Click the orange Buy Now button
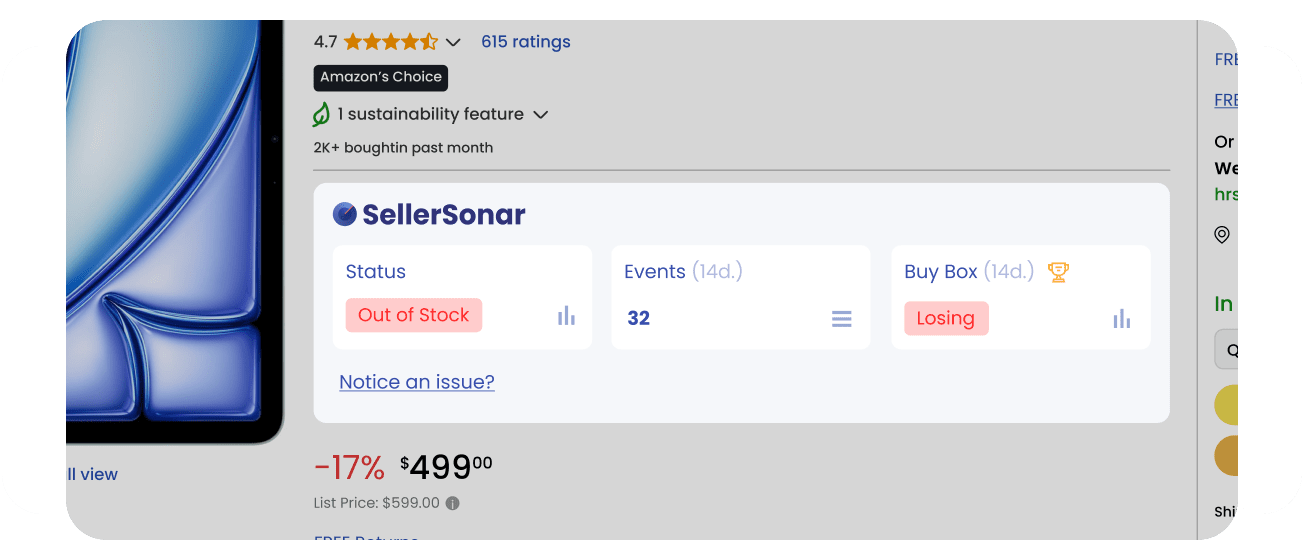Image resolution: width=1302 pixels, height=560 pixels. 1226,456
